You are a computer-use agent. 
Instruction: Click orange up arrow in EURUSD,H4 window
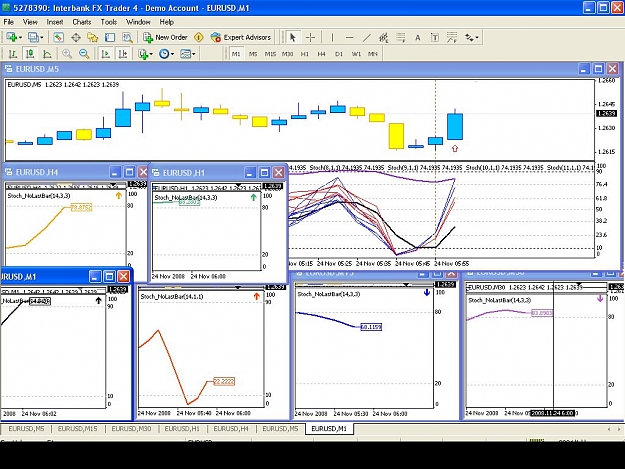118,195
